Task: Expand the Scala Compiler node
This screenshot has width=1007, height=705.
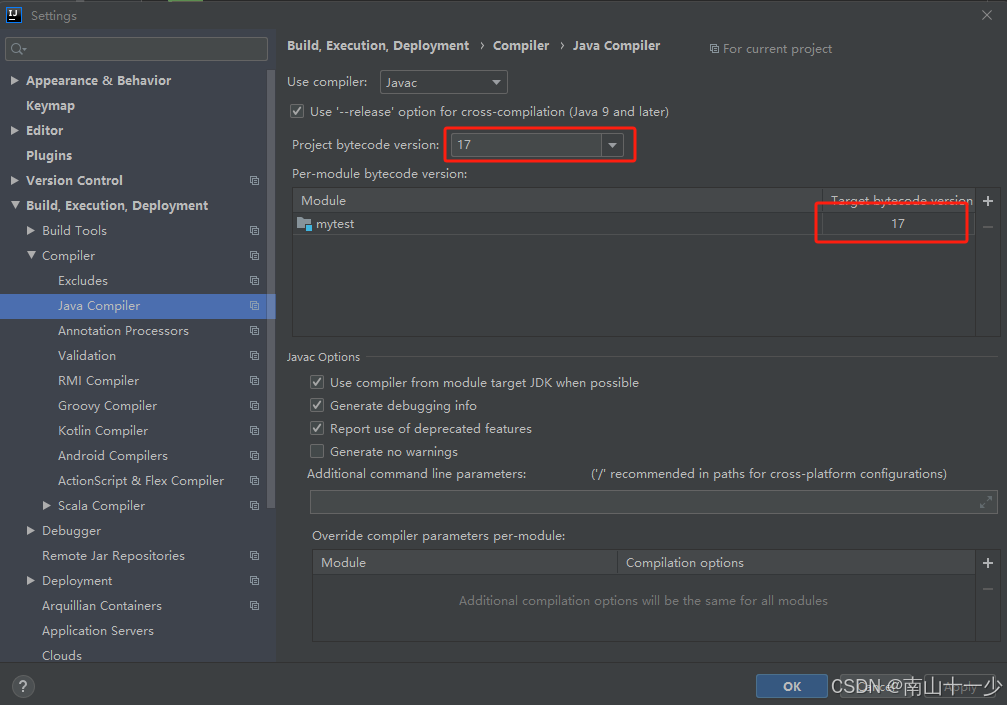Action: [47, 506]
